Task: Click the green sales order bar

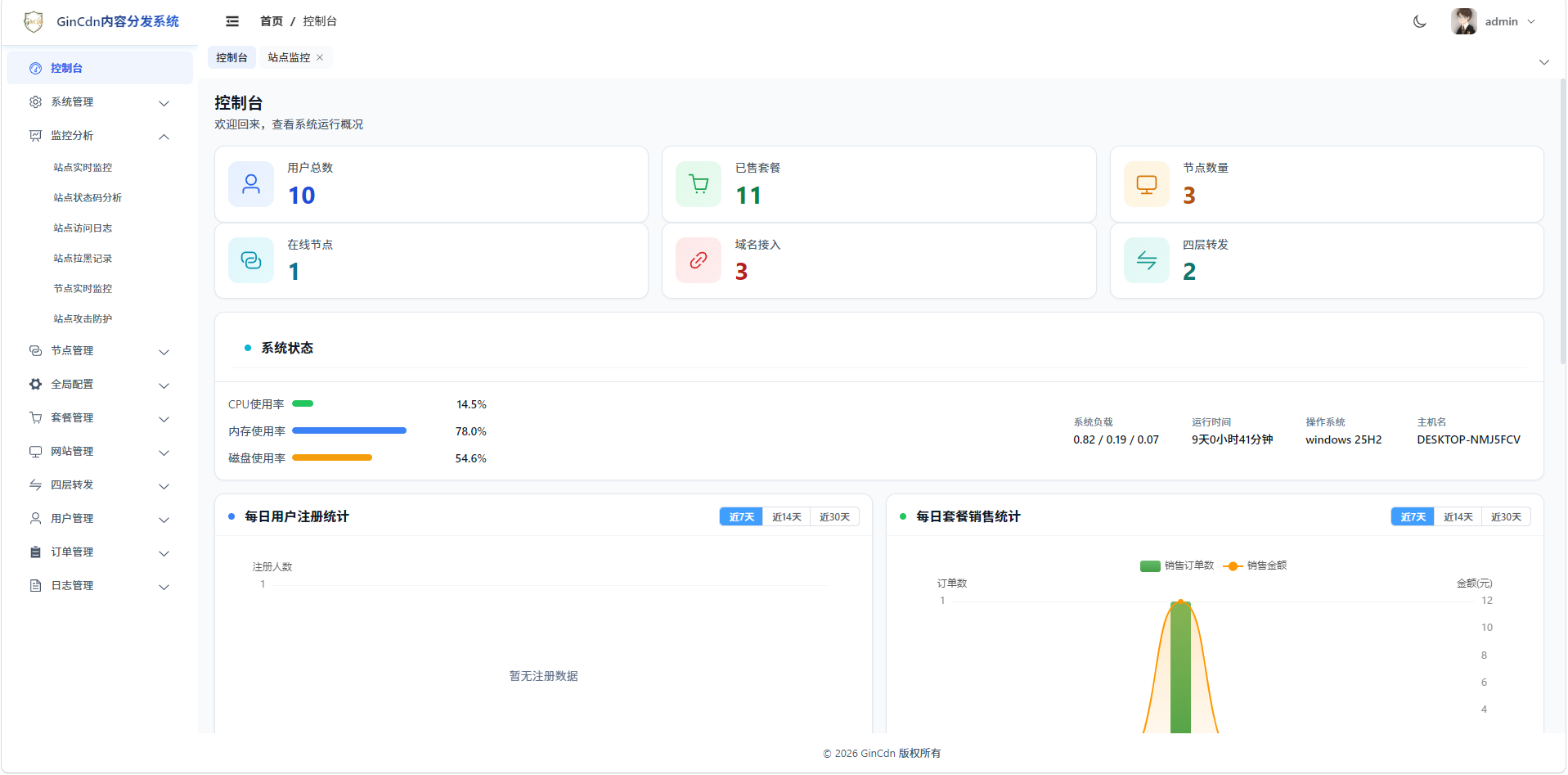Action: tap(1180, 668)
